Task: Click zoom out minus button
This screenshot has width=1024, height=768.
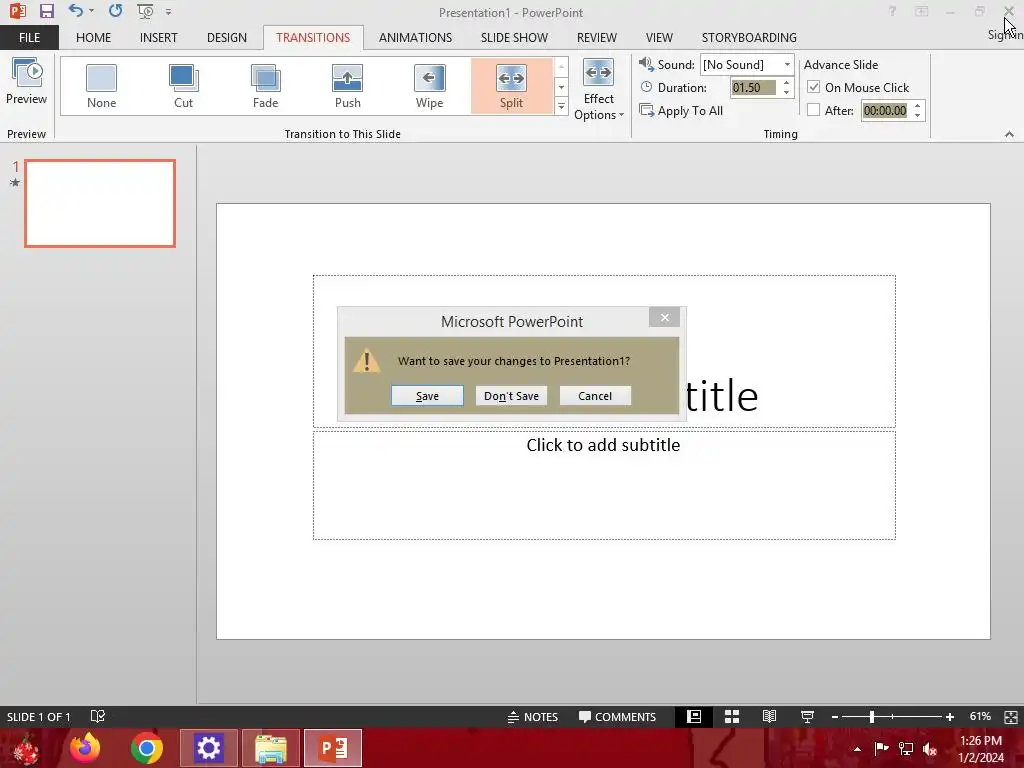Action: [835, 717]
